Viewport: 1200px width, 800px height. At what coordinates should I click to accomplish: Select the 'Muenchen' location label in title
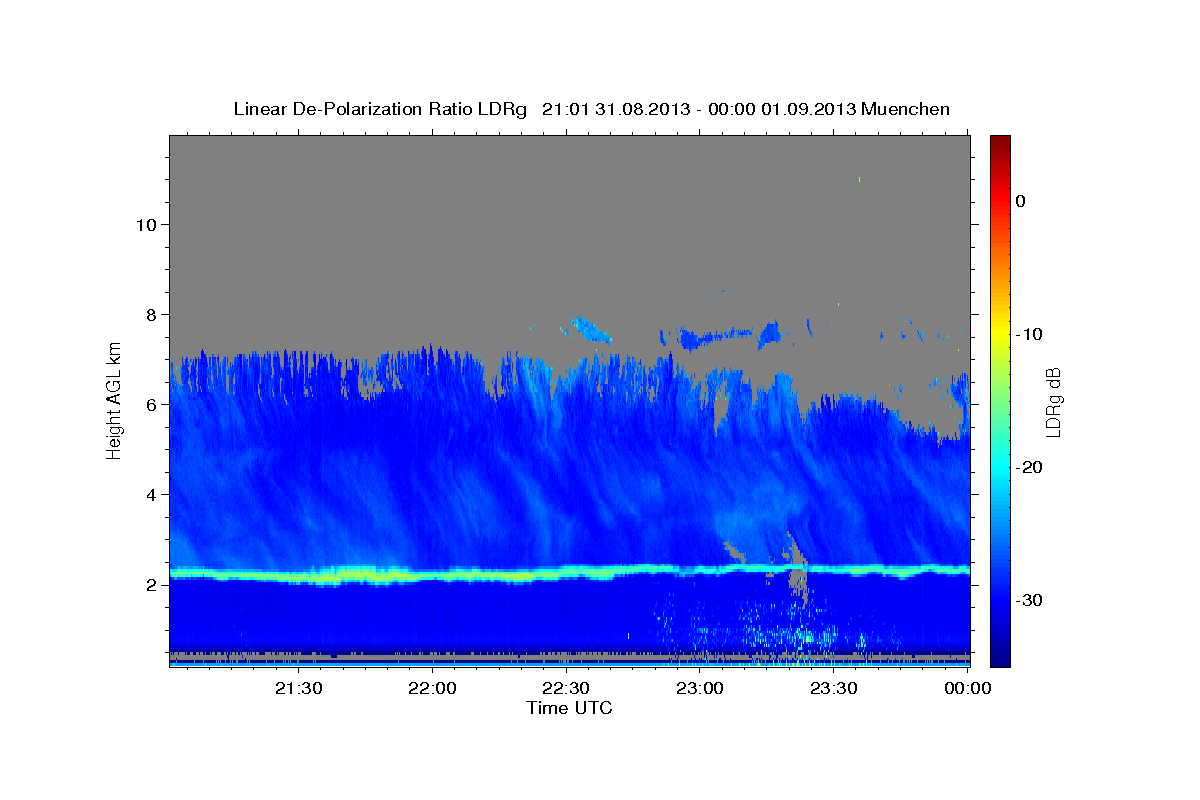(905, 109)
